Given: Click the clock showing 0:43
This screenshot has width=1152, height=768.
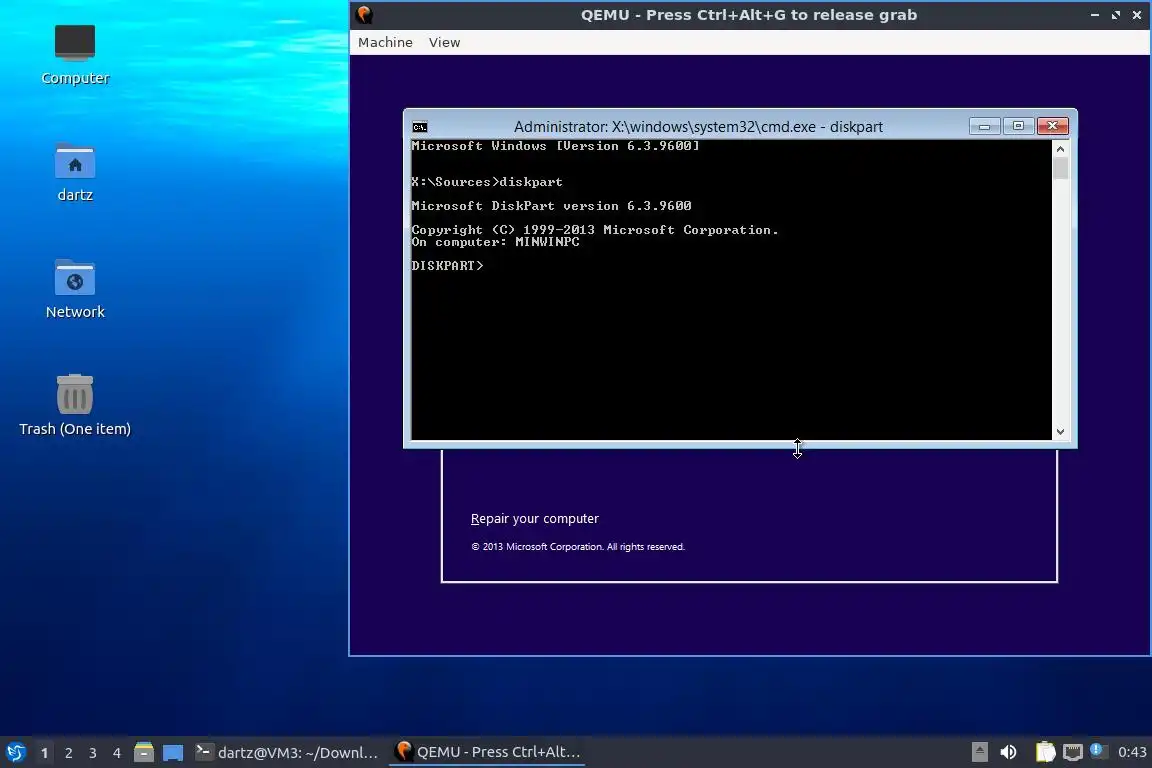Looking at the screenshot, I should 1132,752.
